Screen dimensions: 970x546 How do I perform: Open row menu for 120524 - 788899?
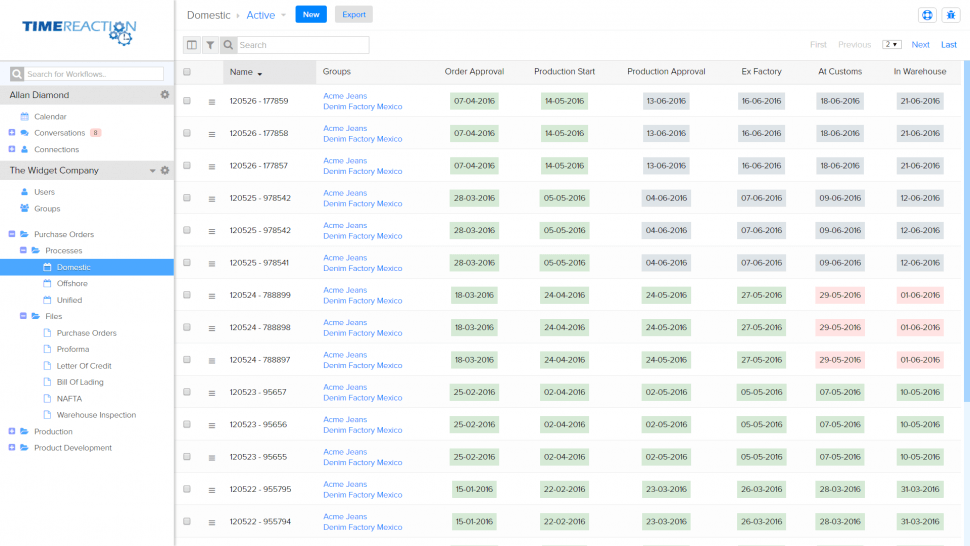212,296
